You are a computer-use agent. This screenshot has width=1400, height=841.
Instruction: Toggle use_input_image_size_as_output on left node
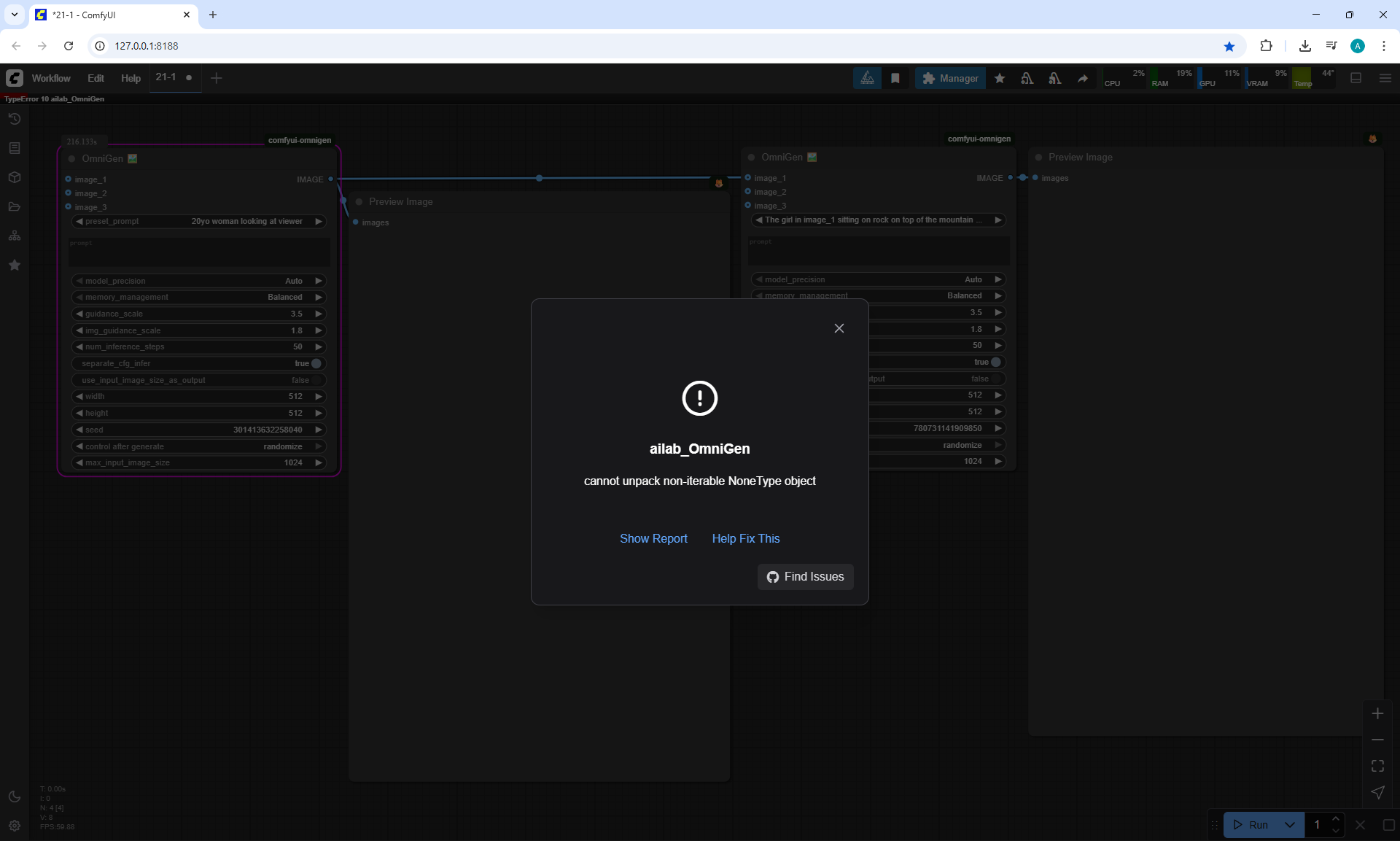(x=316, y=380)
